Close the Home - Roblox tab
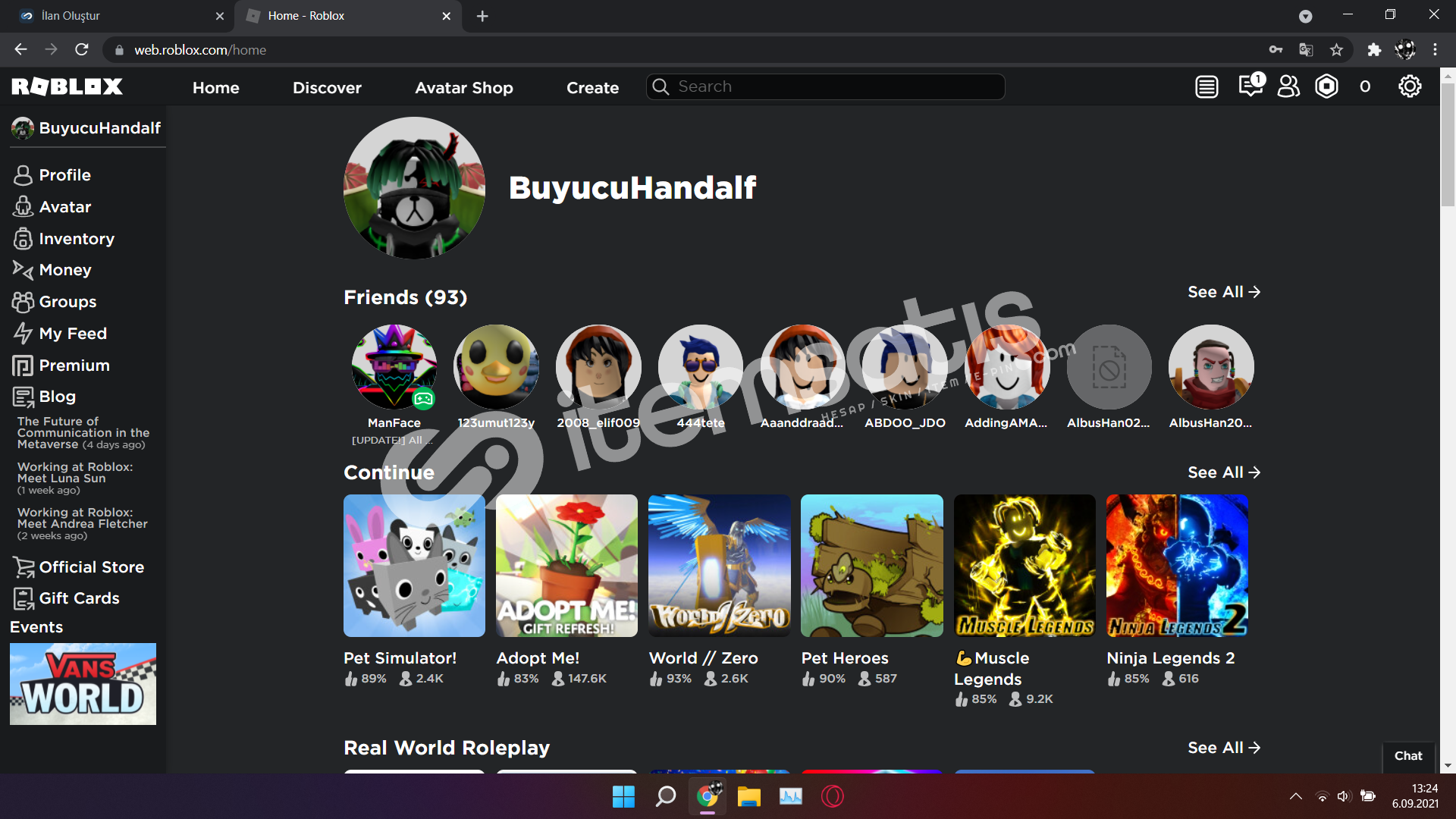This screenshot has width=1456, height=819. point(446,16)
